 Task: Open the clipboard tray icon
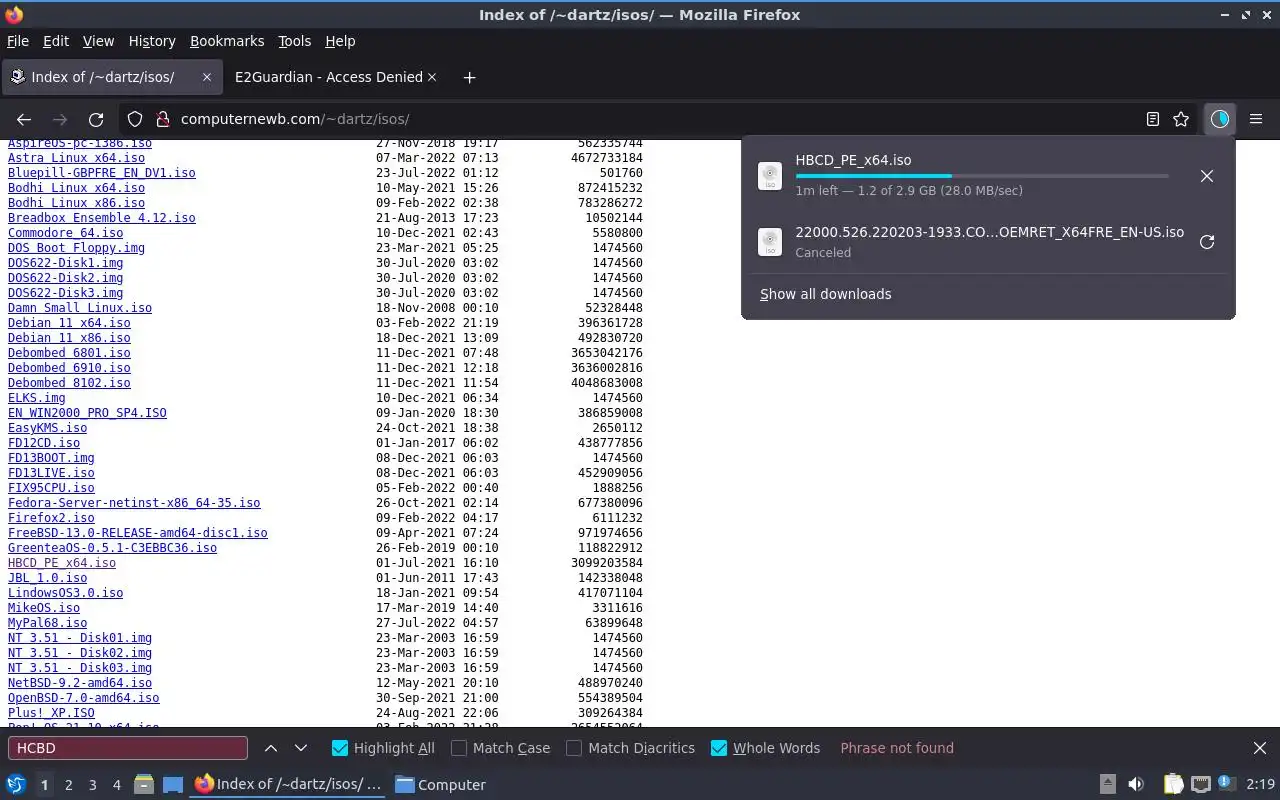coord(1173,784)
